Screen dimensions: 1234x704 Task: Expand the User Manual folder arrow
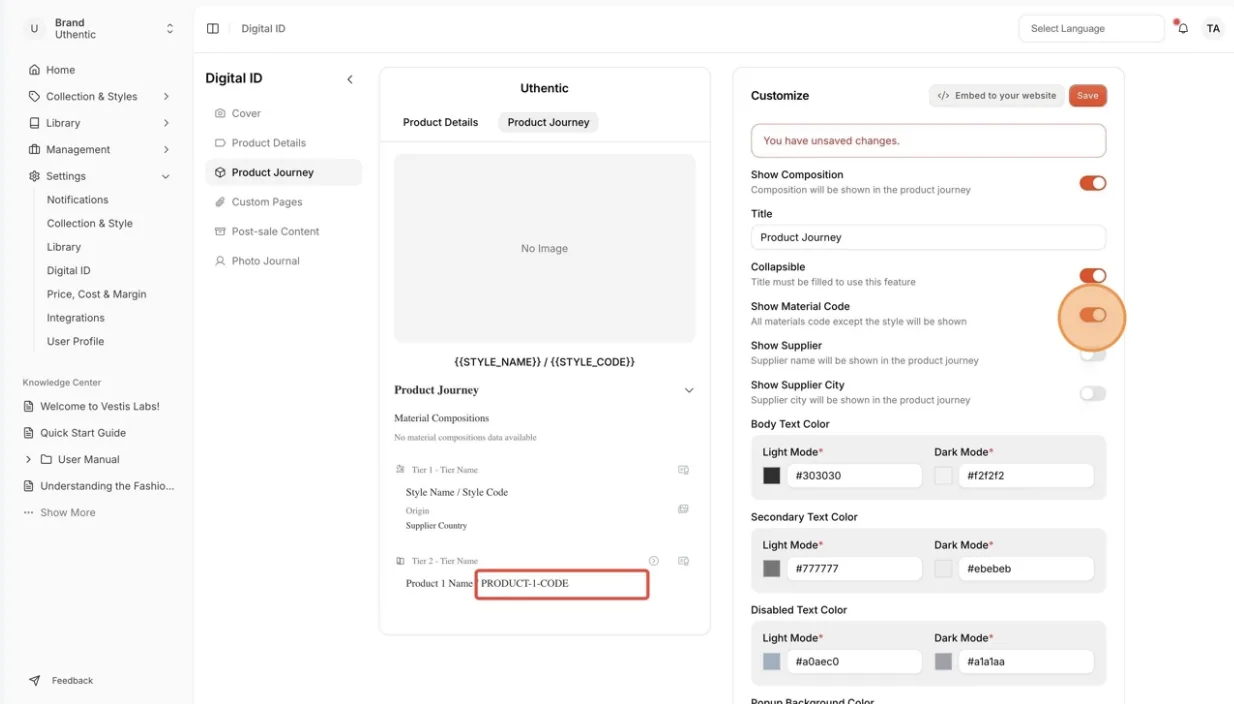tap(29, 460)
